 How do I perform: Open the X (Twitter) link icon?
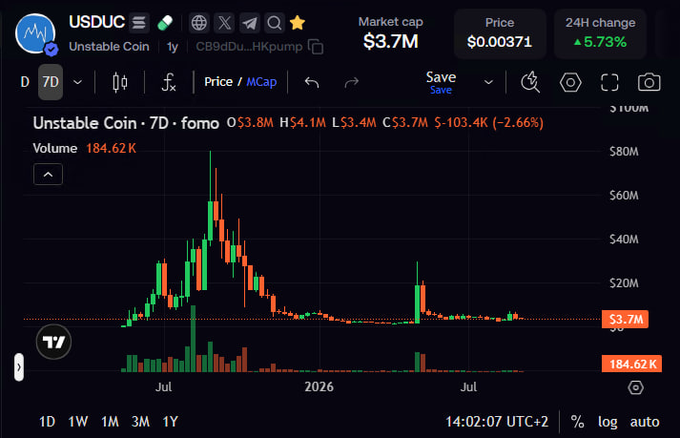click(224, 23)
